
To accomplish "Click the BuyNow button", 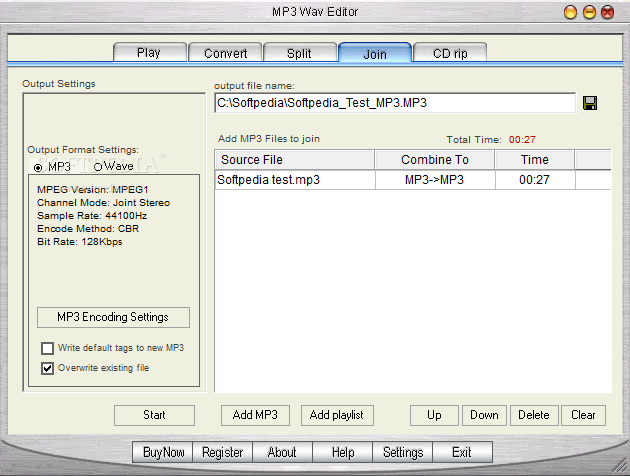I will click(x=163, y=452).
